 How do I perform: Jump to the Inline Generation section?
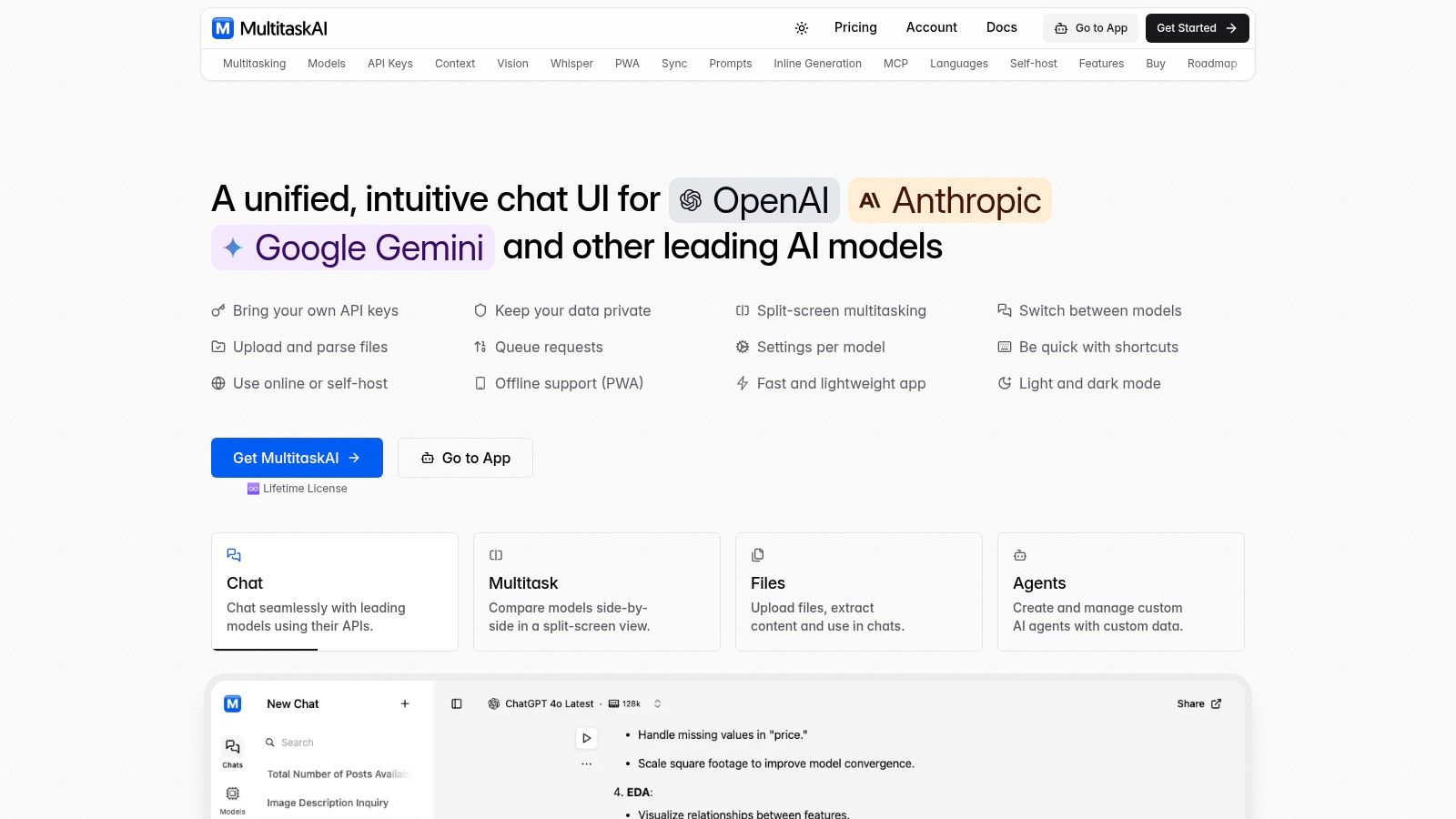pyautogui.click(x=817, y=64)
